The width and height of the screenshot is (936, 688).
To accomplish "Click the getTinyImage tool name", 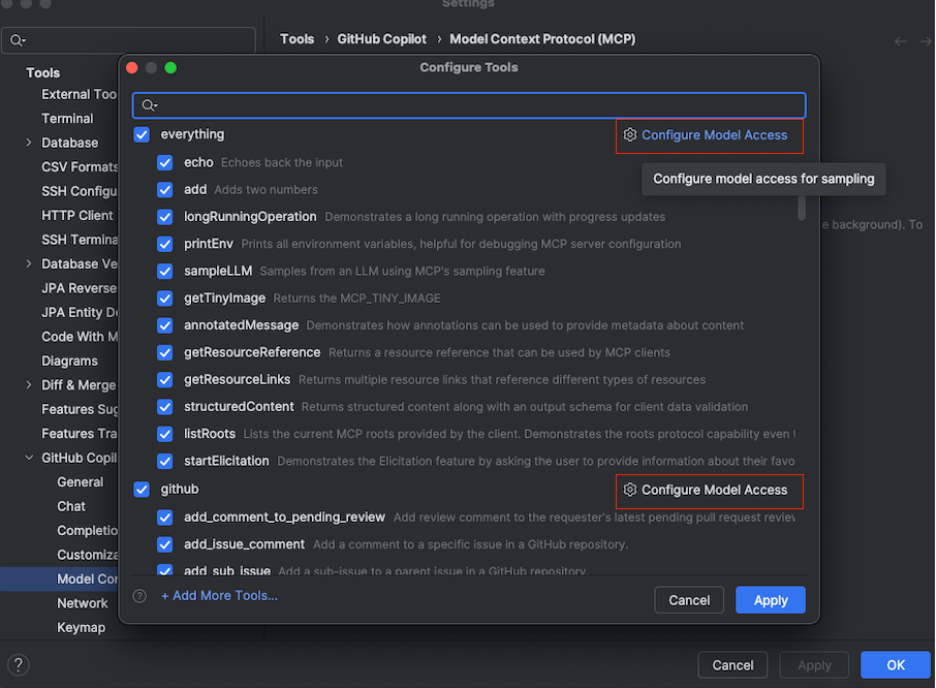I will tap(224, 298).
